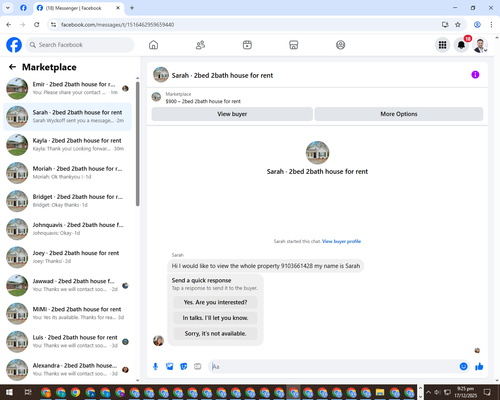Click the large Sarah listing photo in chat
Image resolution: width=500 pixels, height=400 pixels.
(317, 153)
